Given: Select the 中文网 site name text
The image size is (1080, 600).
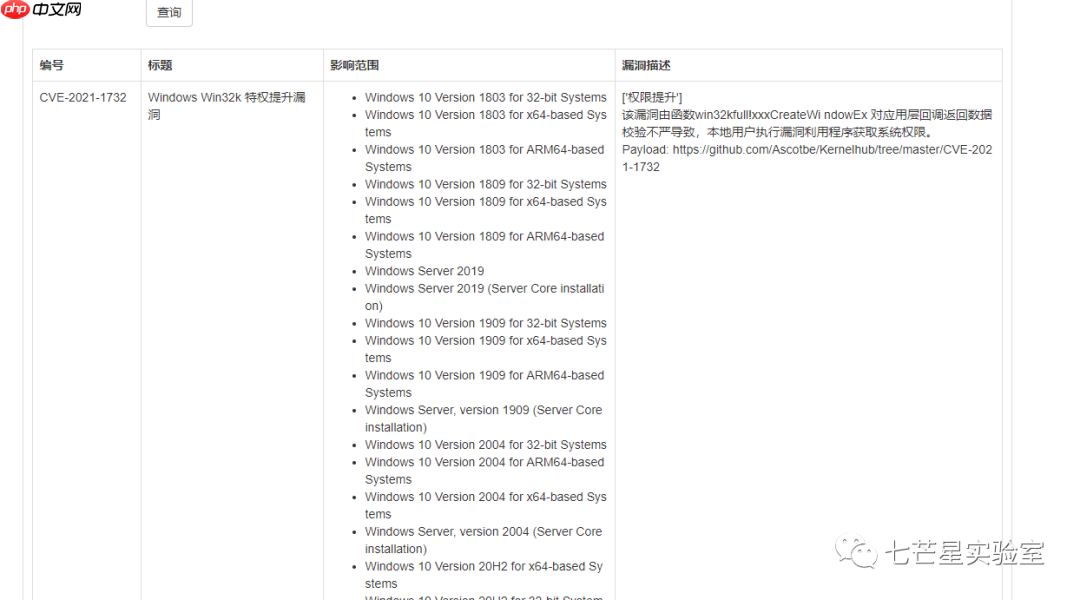Looking at the screenshot, I should point(56,11).
